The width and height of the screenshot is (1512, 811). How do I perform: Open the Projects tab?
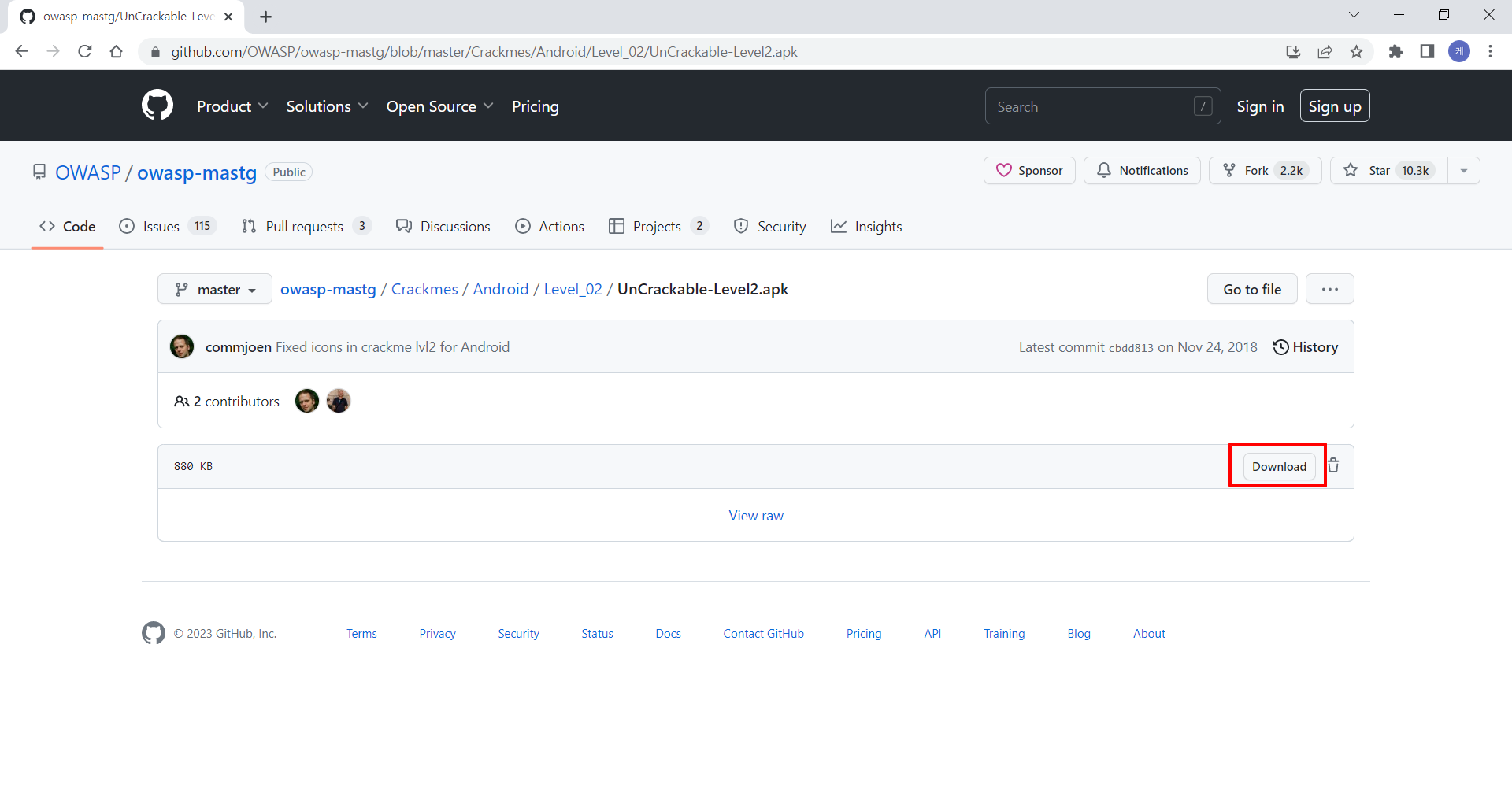(x=659, y=227)
